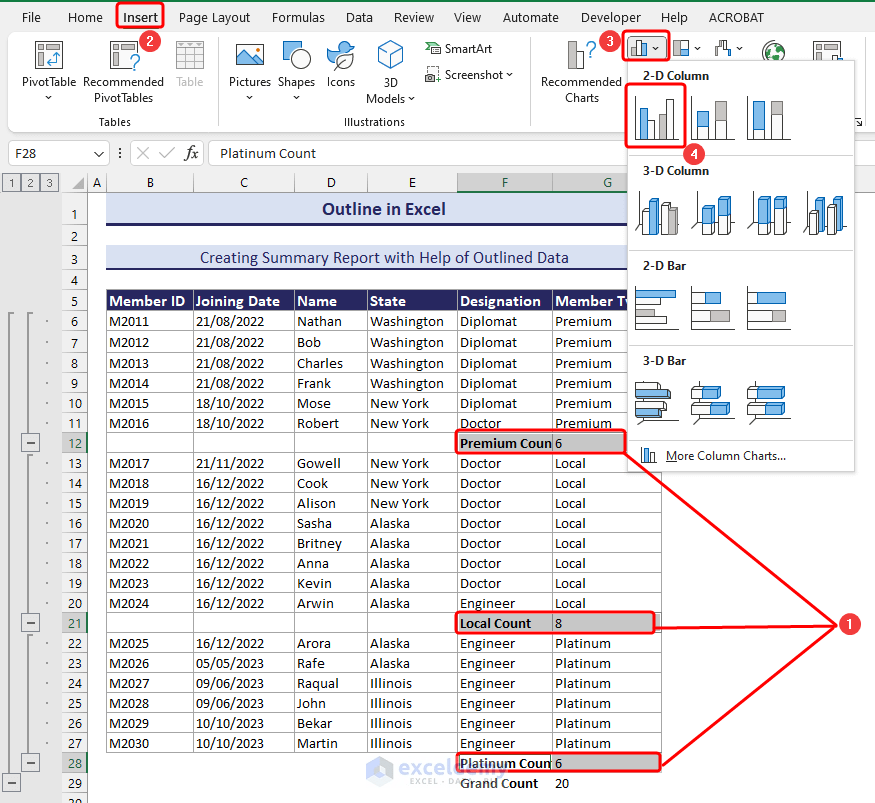
Task: Select the Clustered Column chart type
Action: tap(655, 116)
